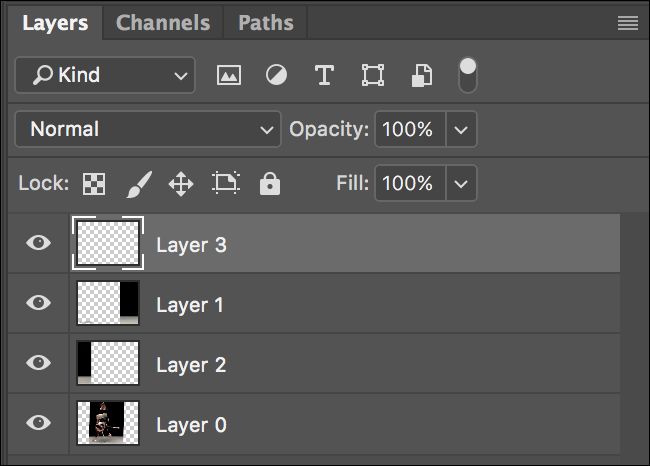Filter for shape layers icon
The height and width of the screenshot is (466, 650).
coord(373,75)
